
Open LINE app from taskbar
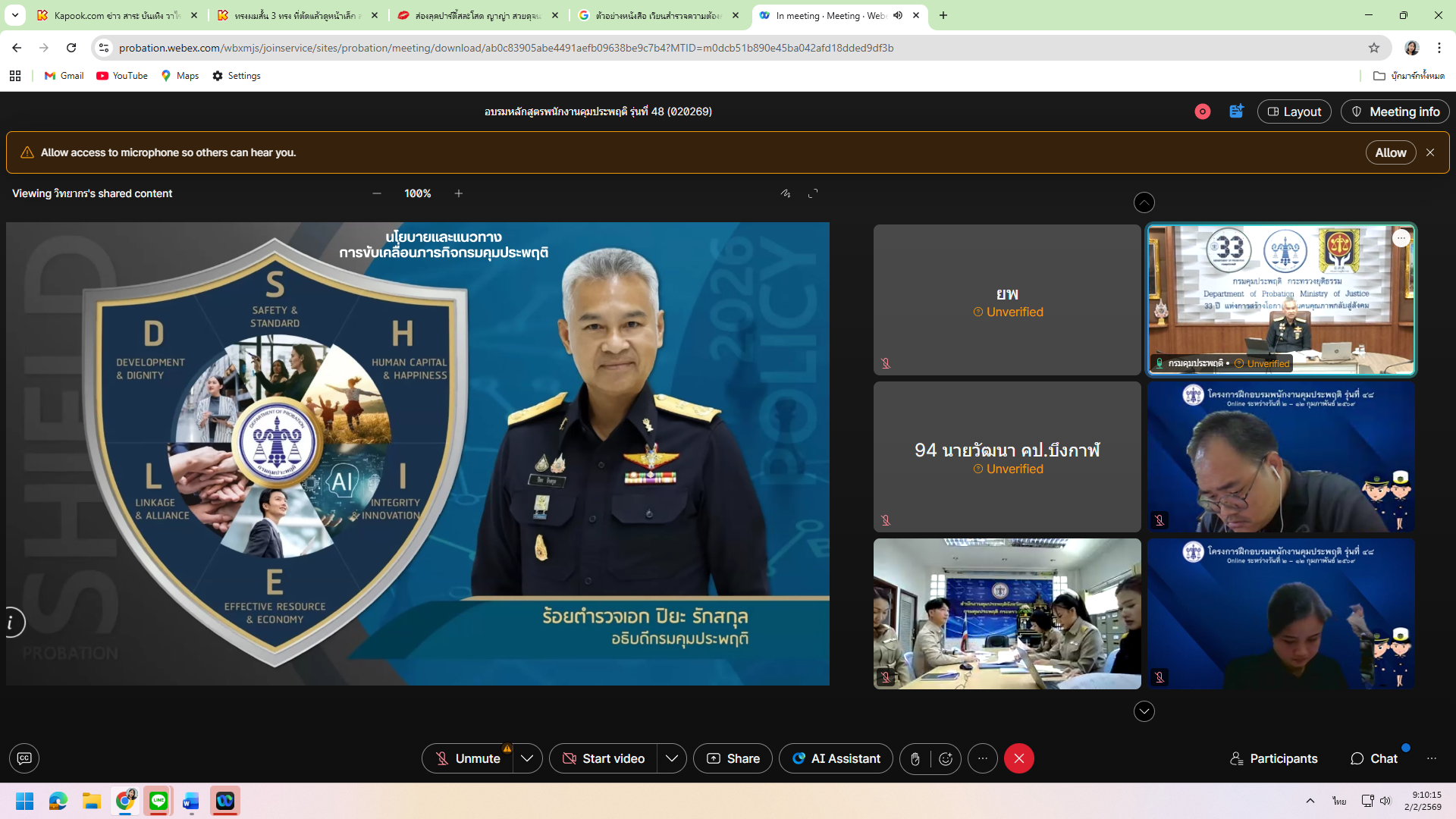[x=158, y=801]
